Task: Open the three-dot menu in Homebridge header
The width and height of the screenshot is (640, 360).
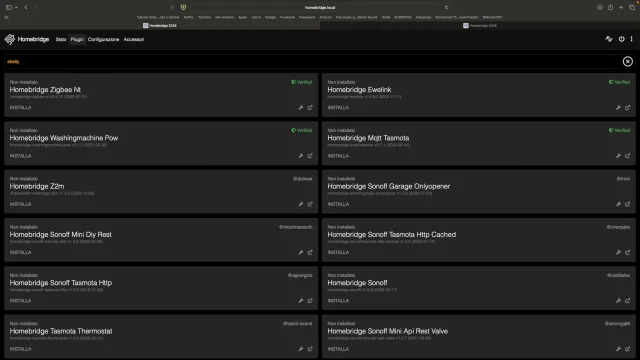Action: 631,39
